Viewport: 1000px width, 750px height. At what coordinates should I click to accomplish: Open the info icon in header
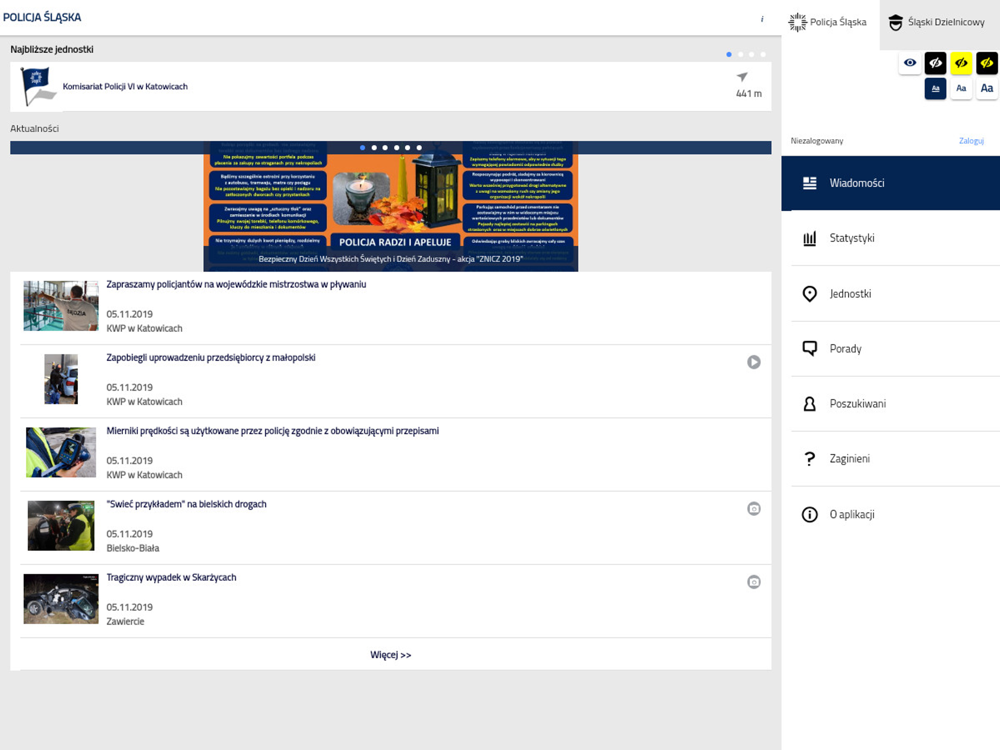761,19
